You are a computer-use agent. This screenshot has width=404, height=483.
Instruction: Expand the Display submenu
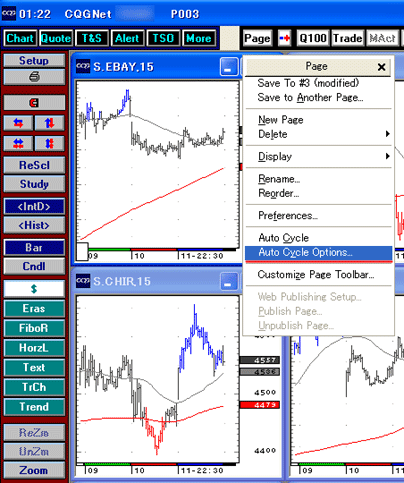(x=318, y=156)
